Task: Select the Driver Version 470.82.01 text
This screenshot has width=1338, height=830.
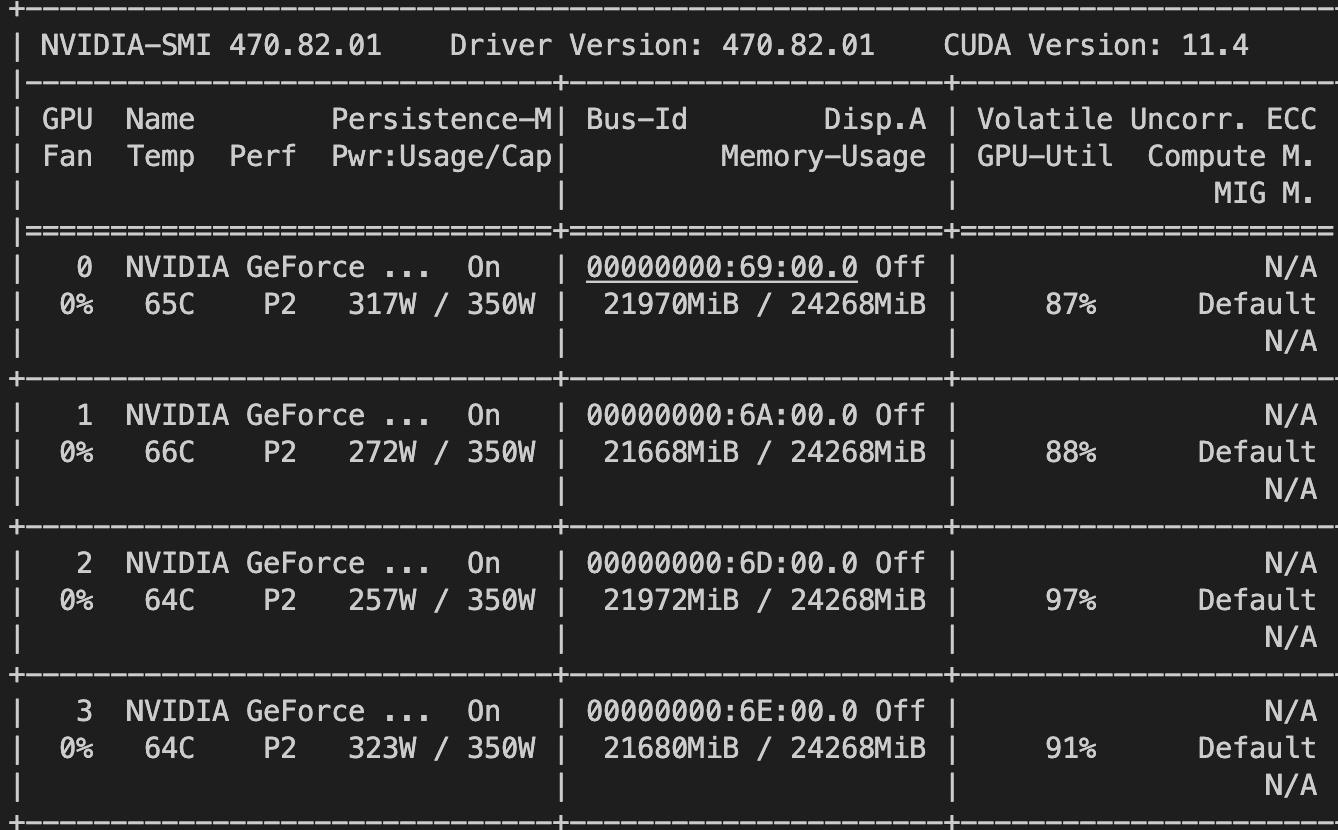Action: [661, 45]
